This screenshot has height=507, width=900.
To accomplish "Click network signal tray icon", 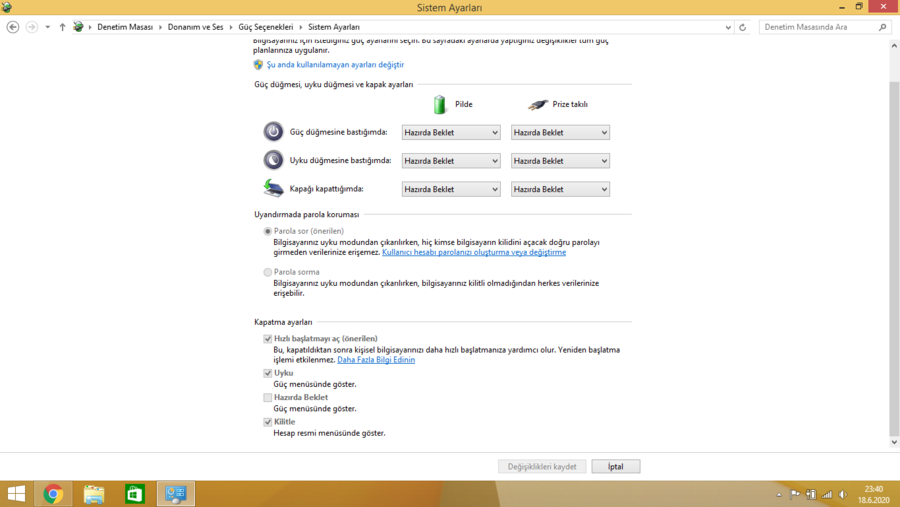I will [x=827, y=494].
